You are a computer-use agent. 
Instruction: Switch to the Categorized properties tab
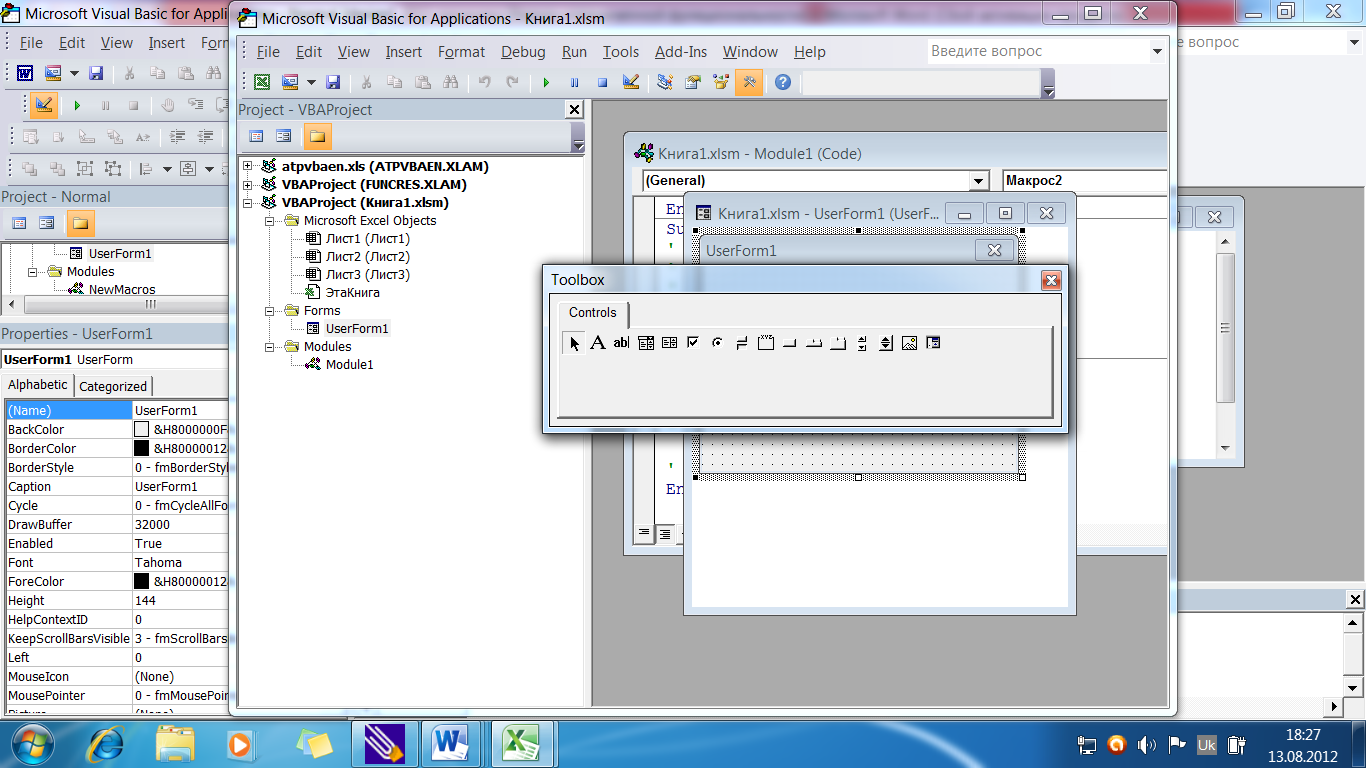113,386
